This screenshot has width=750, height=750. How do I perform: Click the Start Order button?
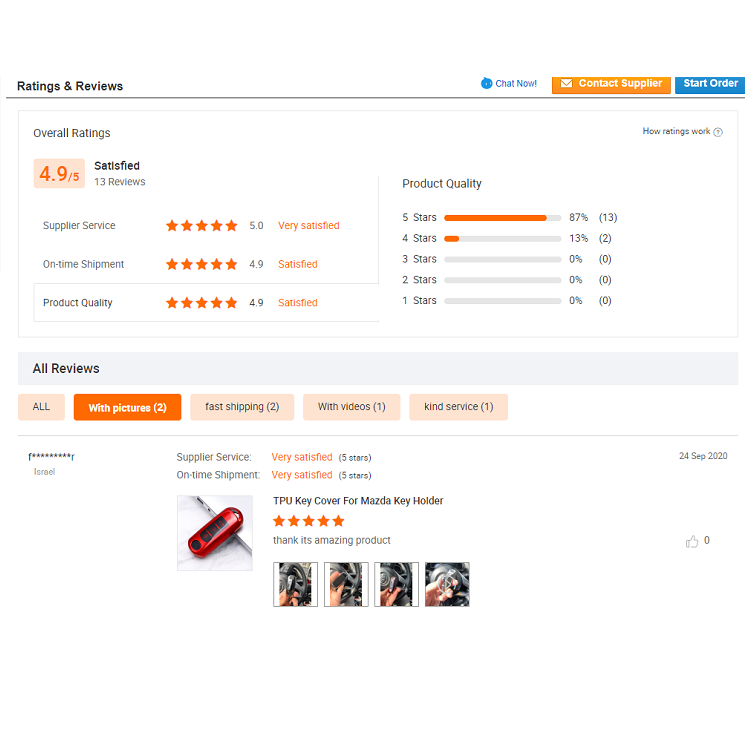pos(710,84)
